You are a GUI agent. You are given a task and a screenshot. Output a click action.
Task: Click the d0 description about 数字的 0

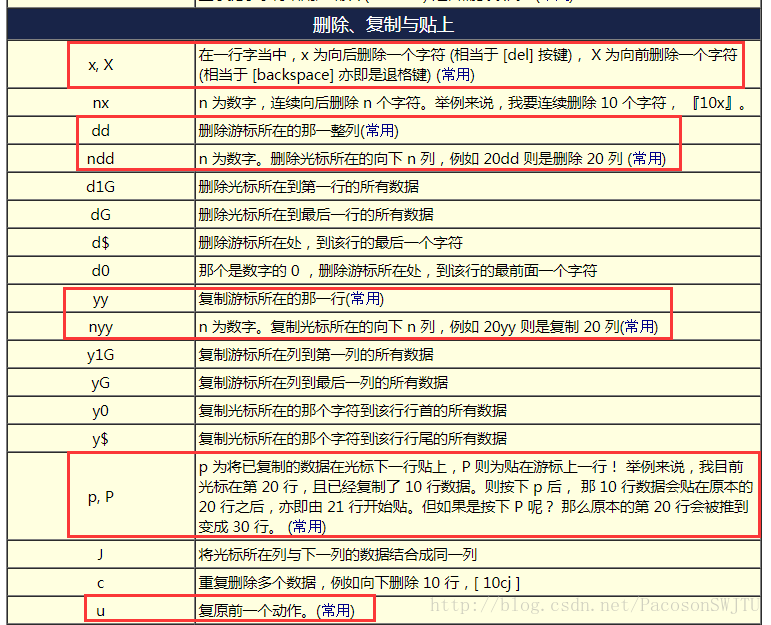(398, 271)
